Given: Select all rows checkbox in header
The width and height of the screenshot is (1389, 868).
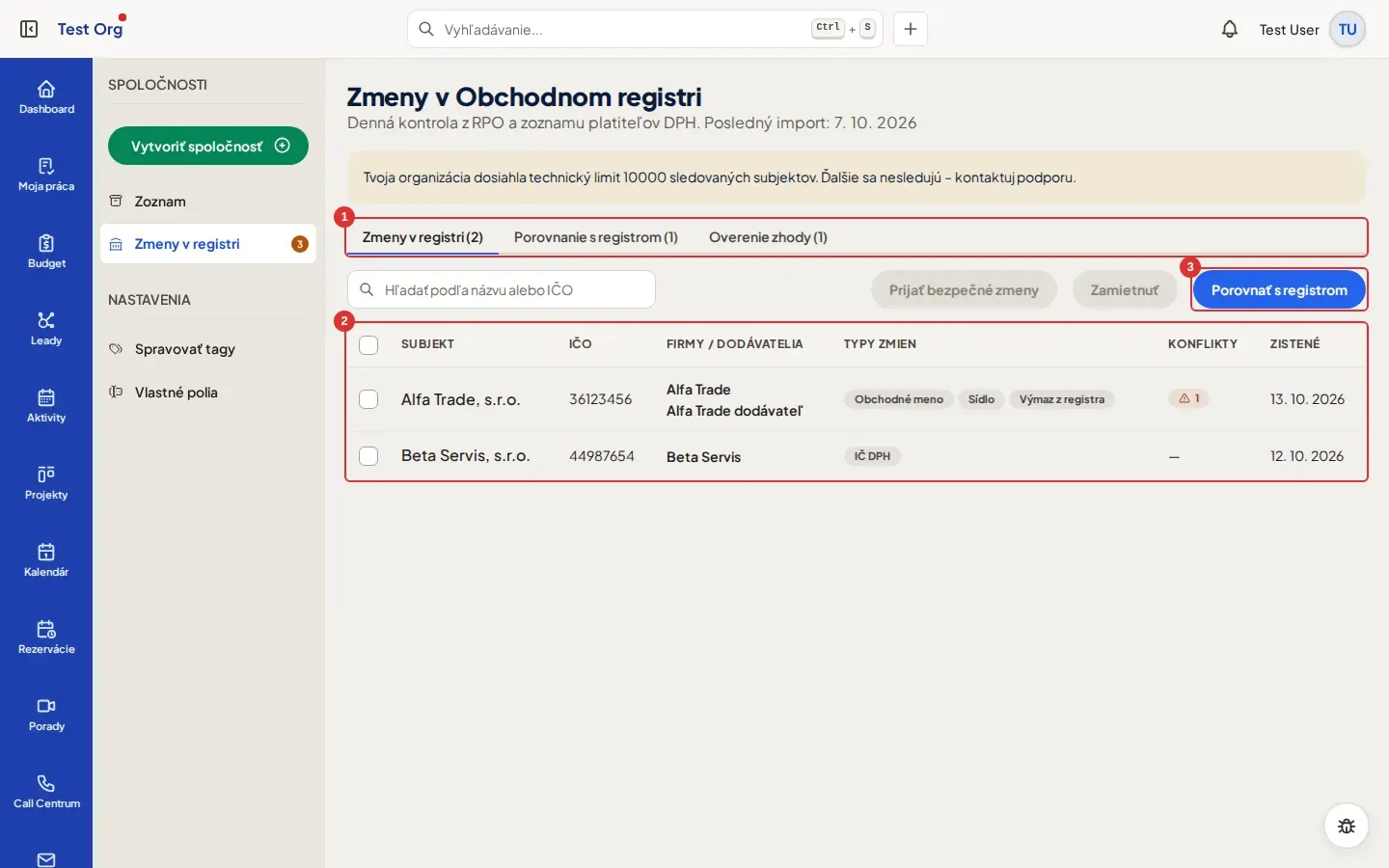Looking at the screenshot, I should tap(368, 344).
